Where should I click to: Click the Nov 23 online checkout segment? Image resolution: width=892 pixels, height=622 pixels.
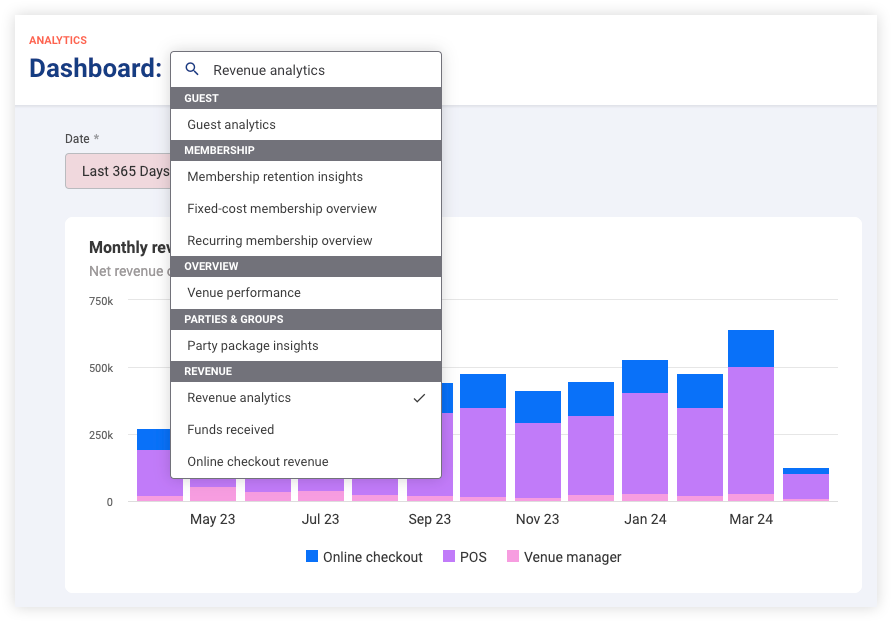point(538,407)
